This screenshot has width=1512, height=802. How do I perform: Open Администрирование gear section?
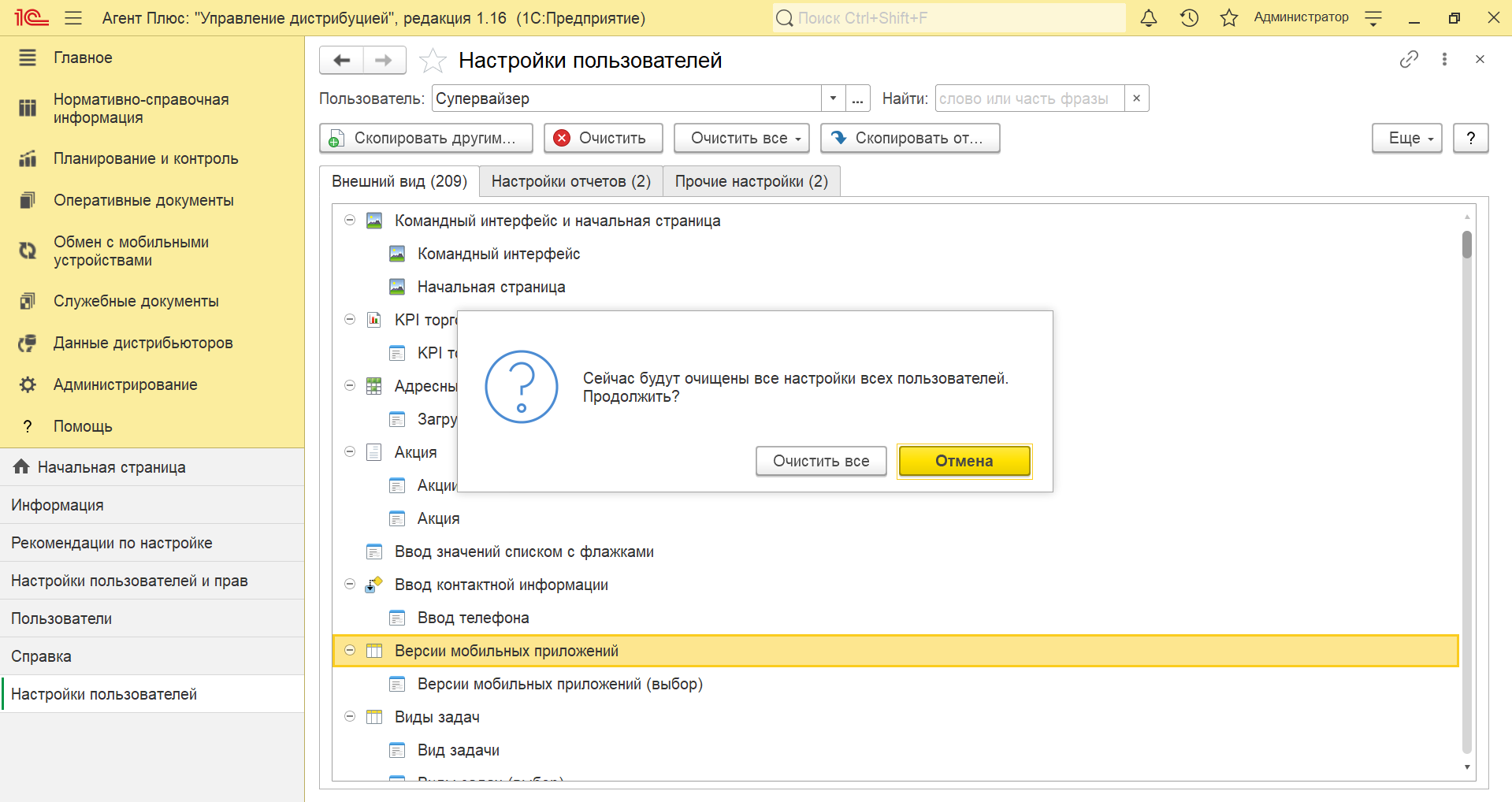coord(152,384)
